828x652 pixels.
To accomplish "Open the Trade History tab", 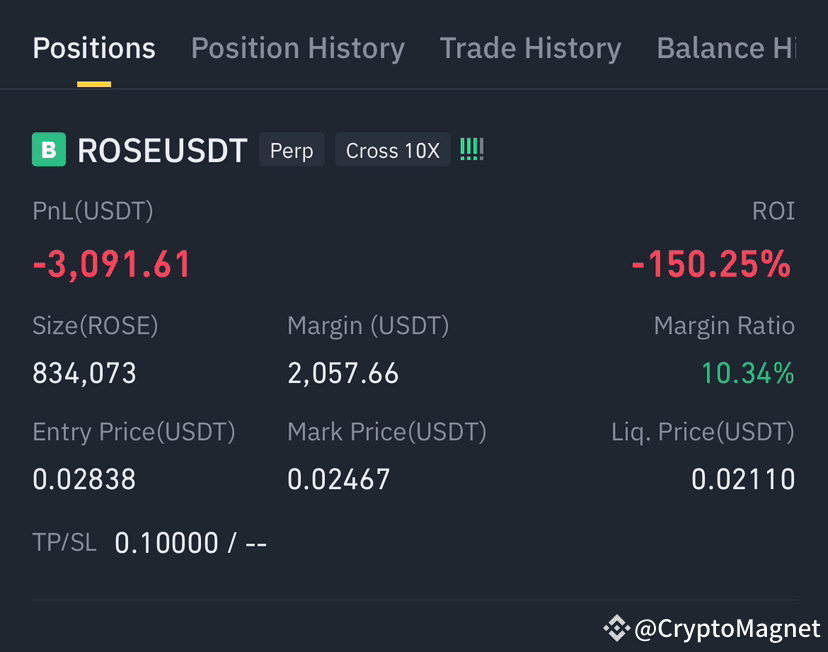I will click(x=530, y=47).
